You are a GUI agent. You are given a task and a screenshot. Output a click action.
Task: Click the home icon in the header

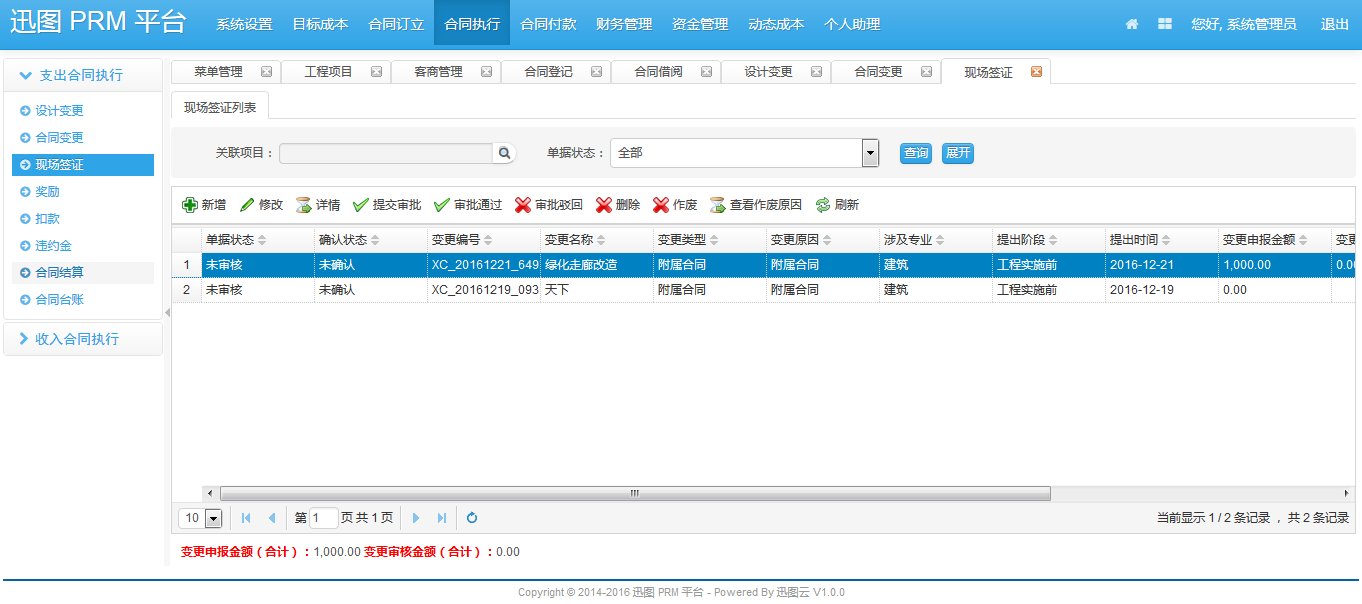[1132, 24]
